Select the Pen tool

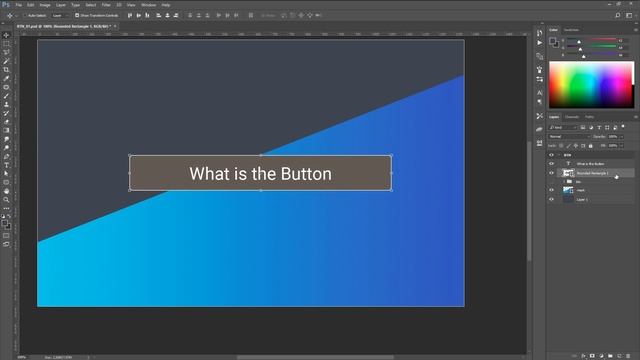6,156
